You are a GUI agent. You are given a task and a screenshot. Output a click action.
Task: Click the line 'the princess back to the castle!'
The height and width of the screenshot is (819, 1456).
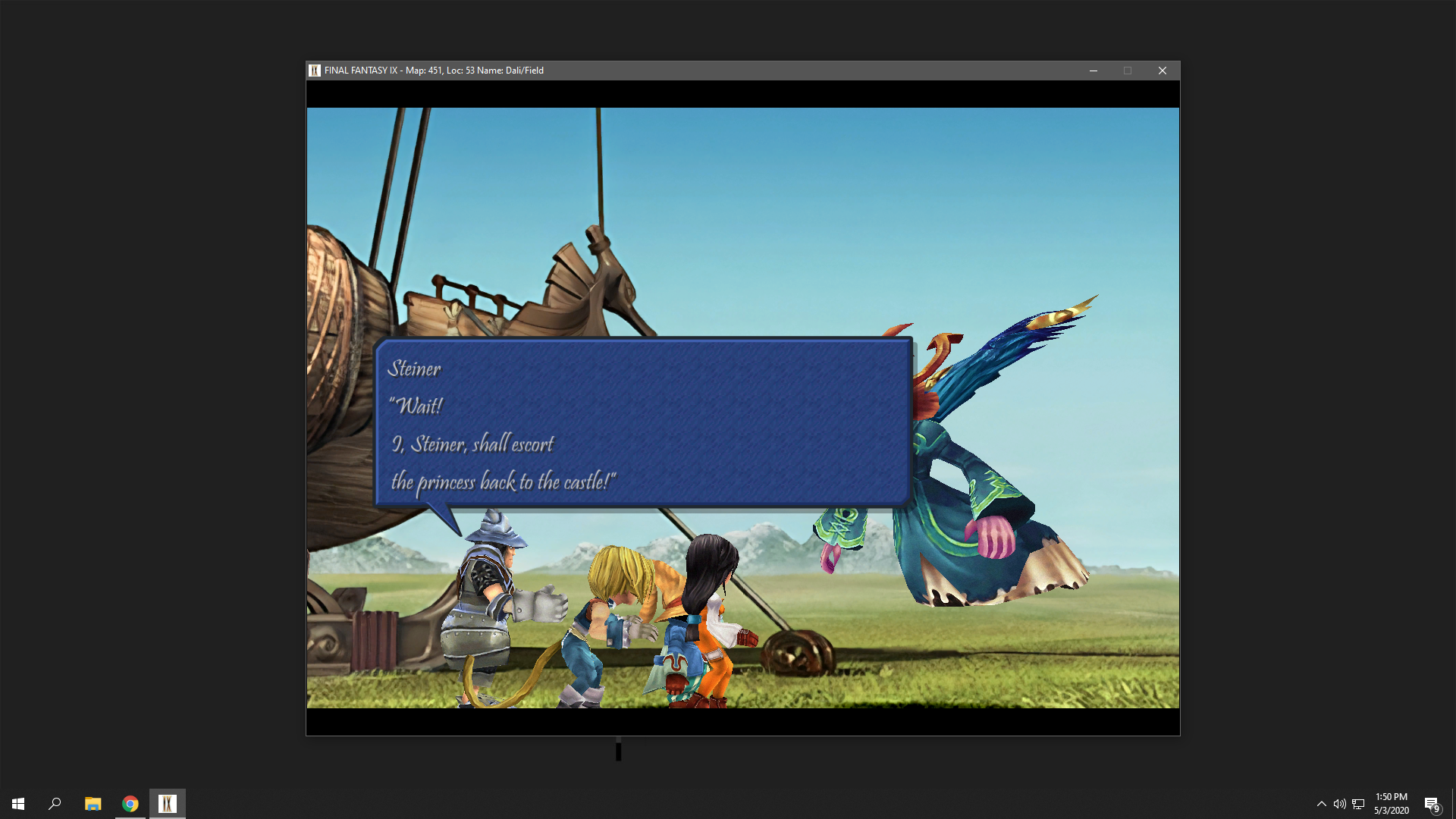pyautogui.click(x=504, y=482)
